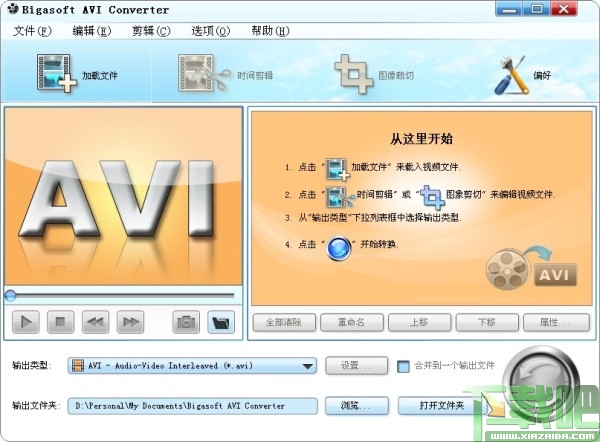Click the time trim icon in step 2

point(339,197)
